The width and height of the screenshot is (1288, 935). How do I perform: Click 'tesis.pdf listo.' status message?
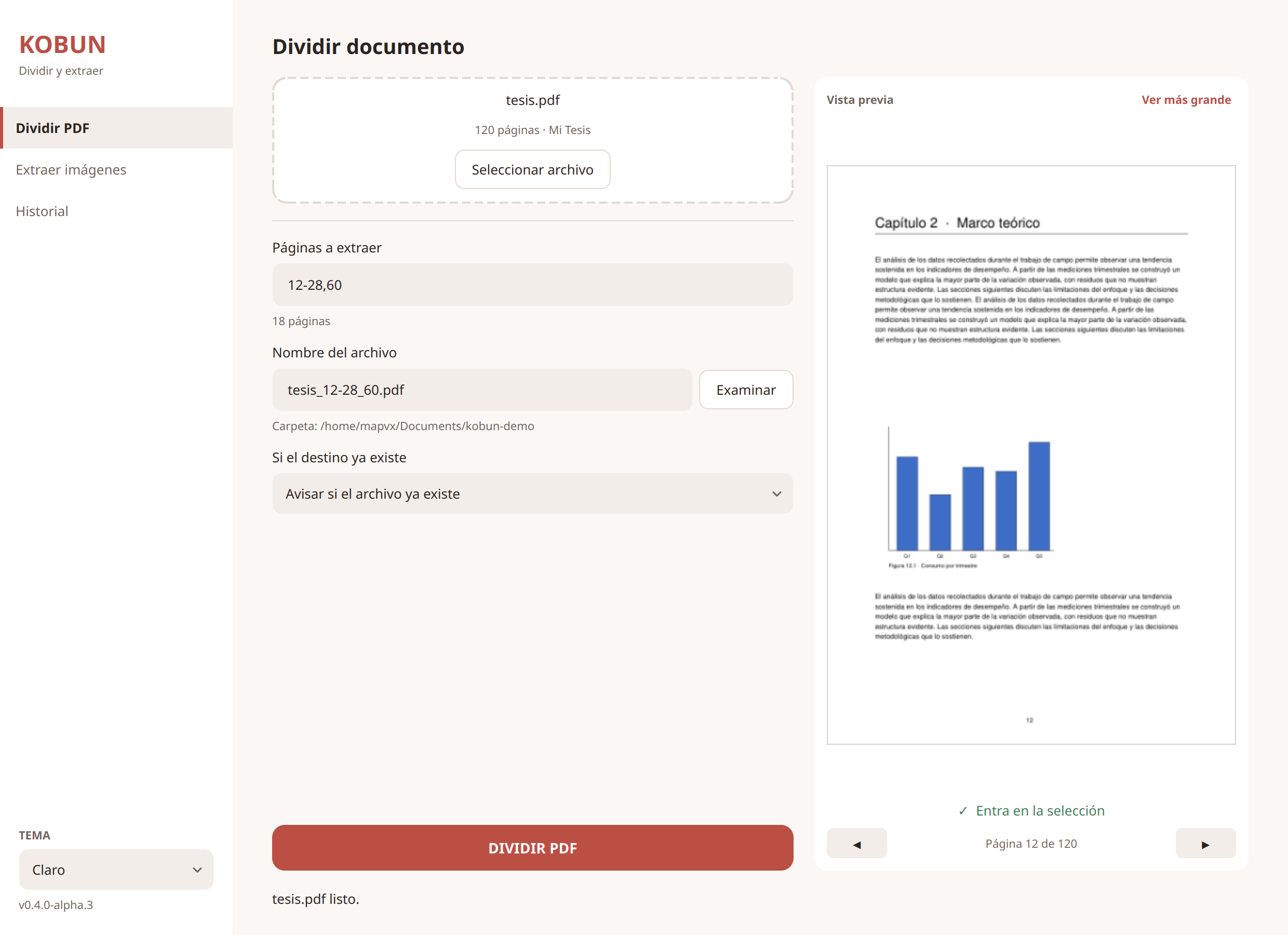click(x=315, y=899)
